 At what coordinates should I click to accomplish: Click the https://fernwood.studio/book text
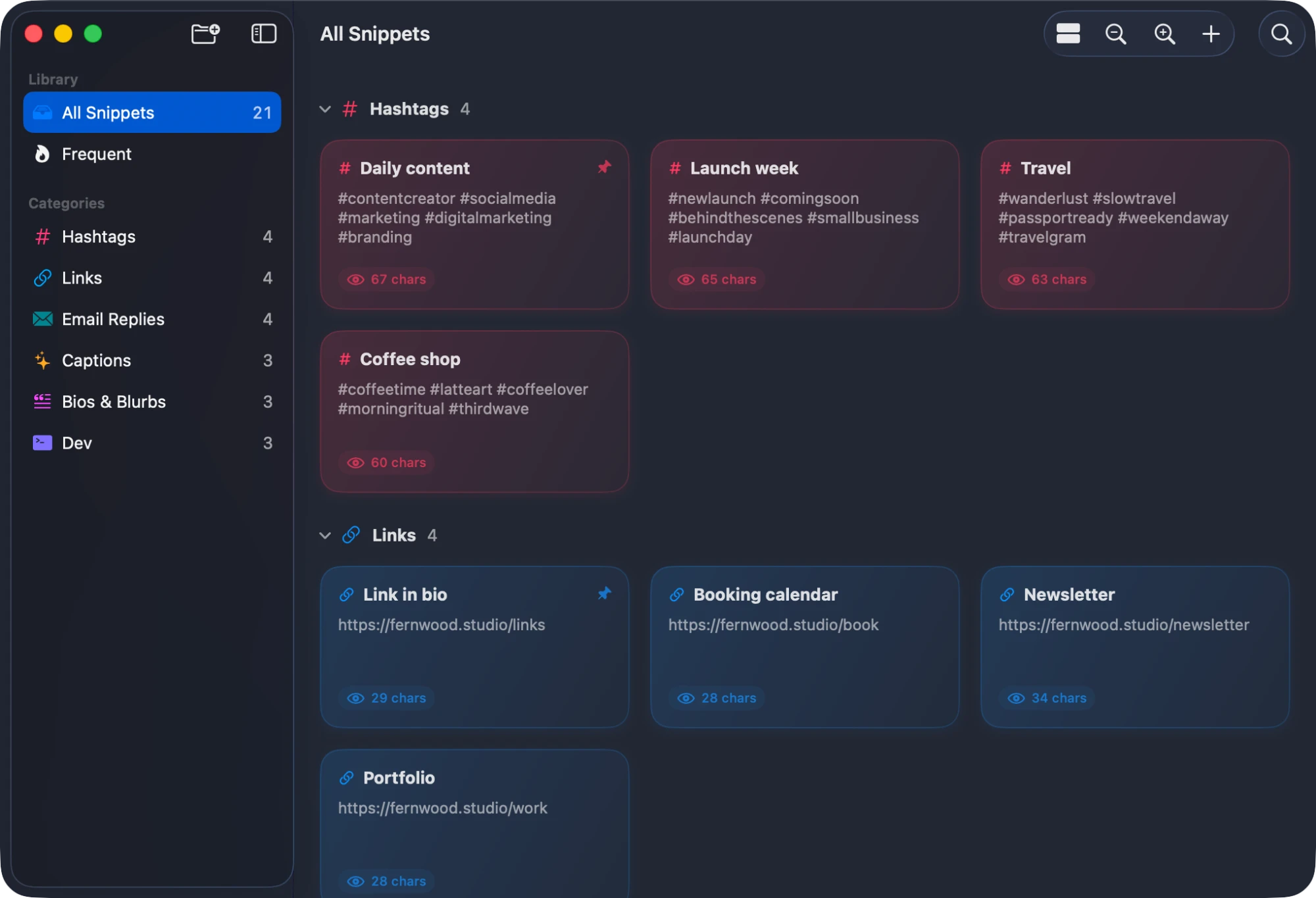773,625
